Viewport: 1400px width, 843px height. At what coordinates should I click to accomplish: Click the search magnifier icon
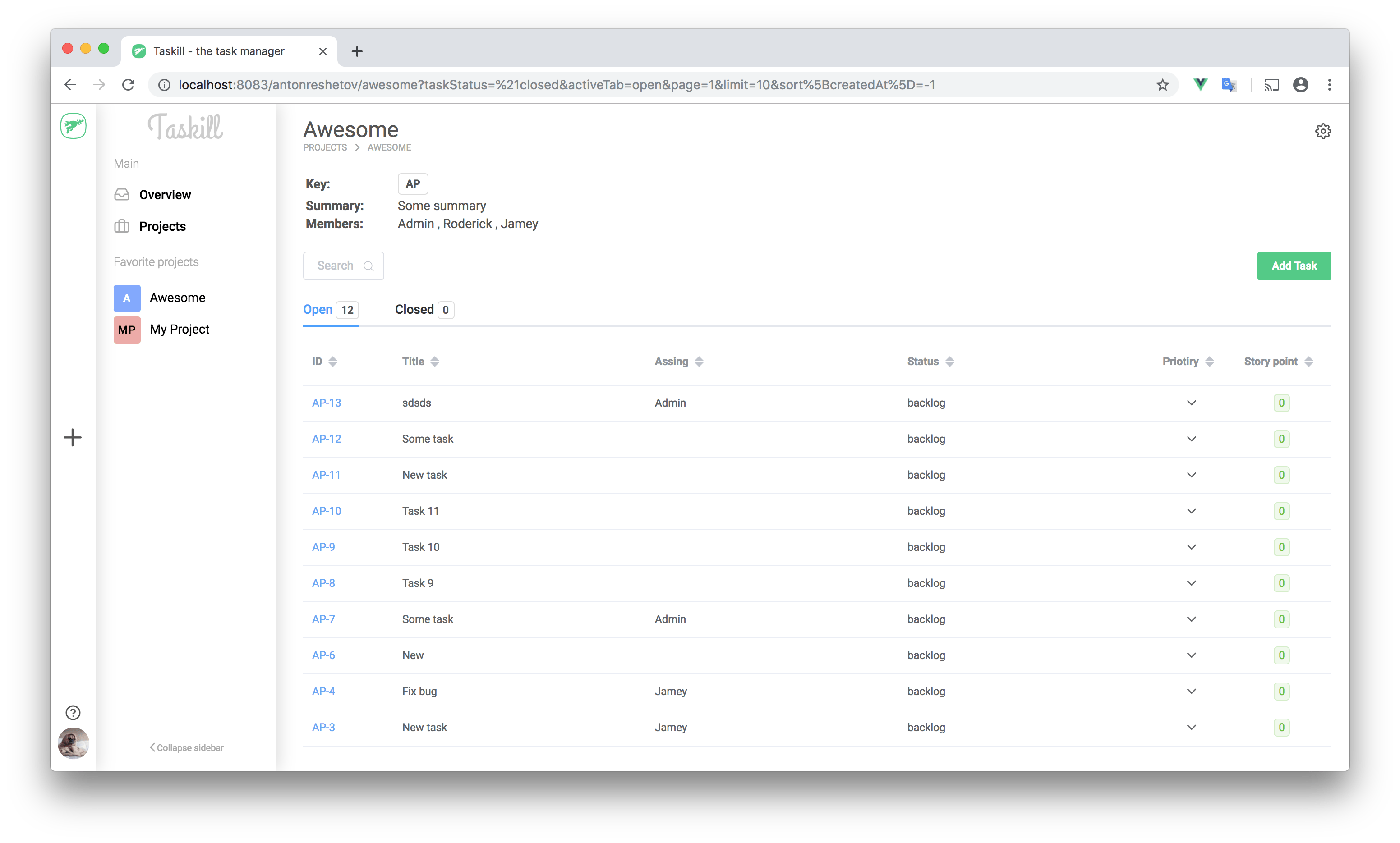point(369,266)
